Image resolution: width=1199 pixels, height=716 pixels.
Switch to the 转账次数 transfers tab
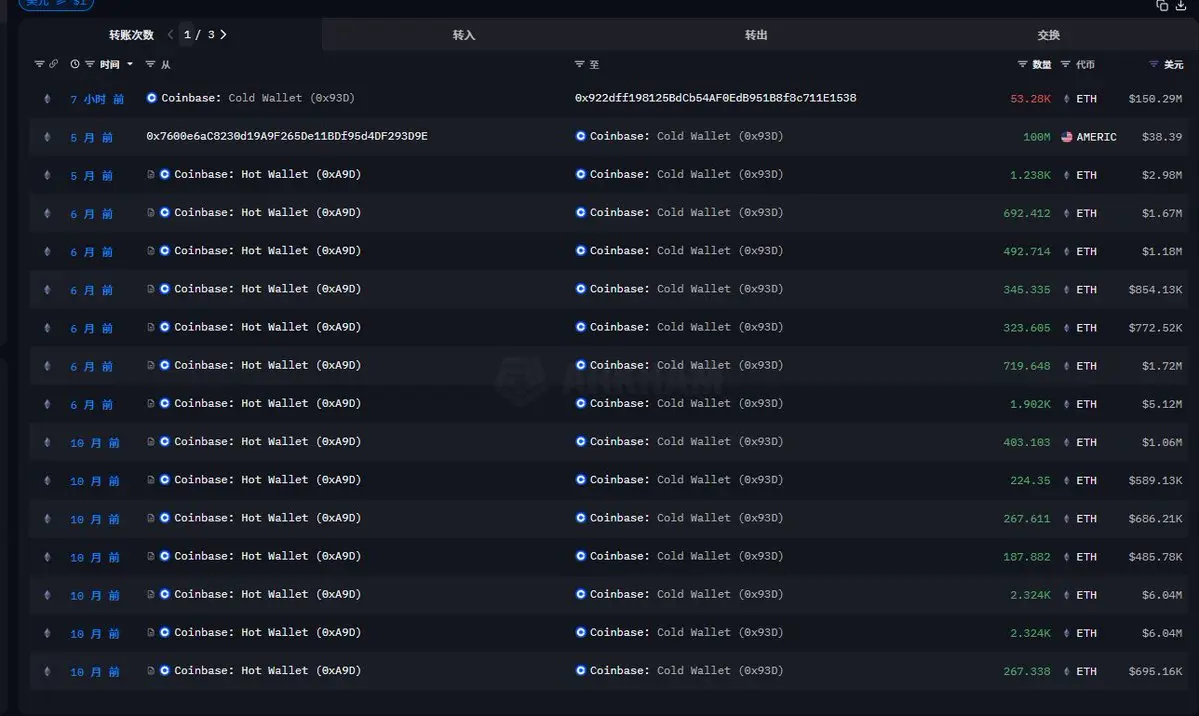131,35
